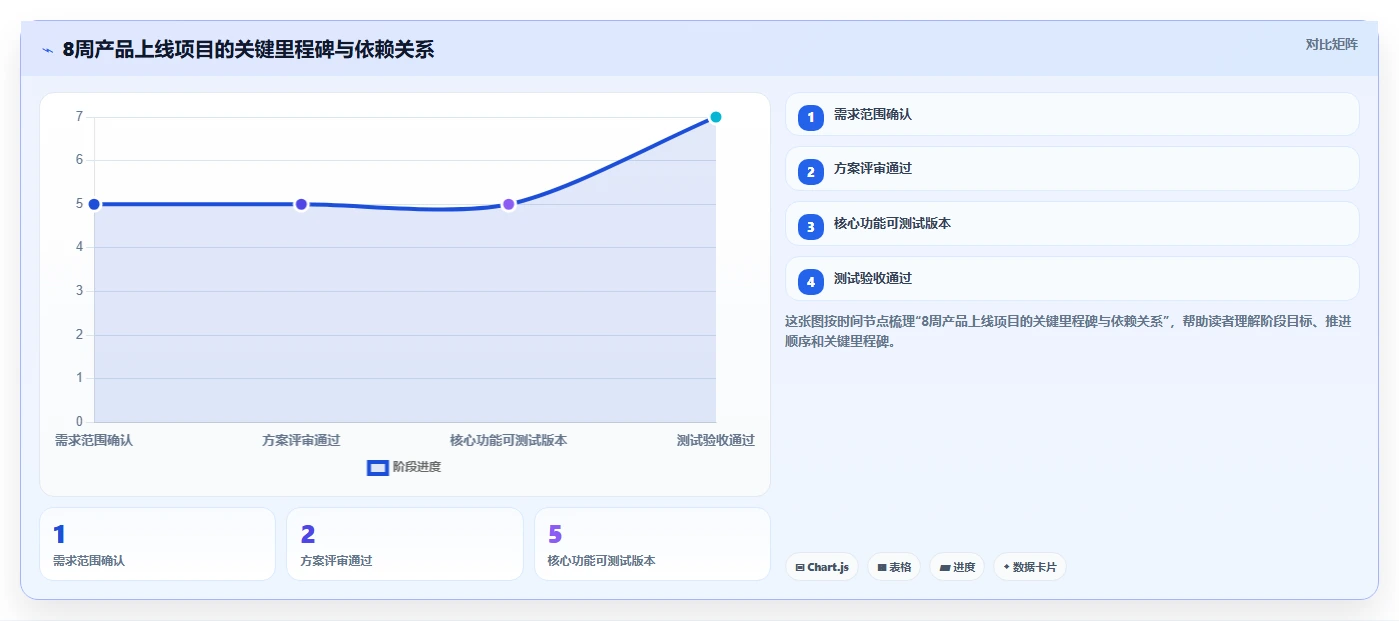The width and height of the screenshot is (1399, 621).
Task: Toggle the 阶段进度 legend entry
Action: coord(404,467)
